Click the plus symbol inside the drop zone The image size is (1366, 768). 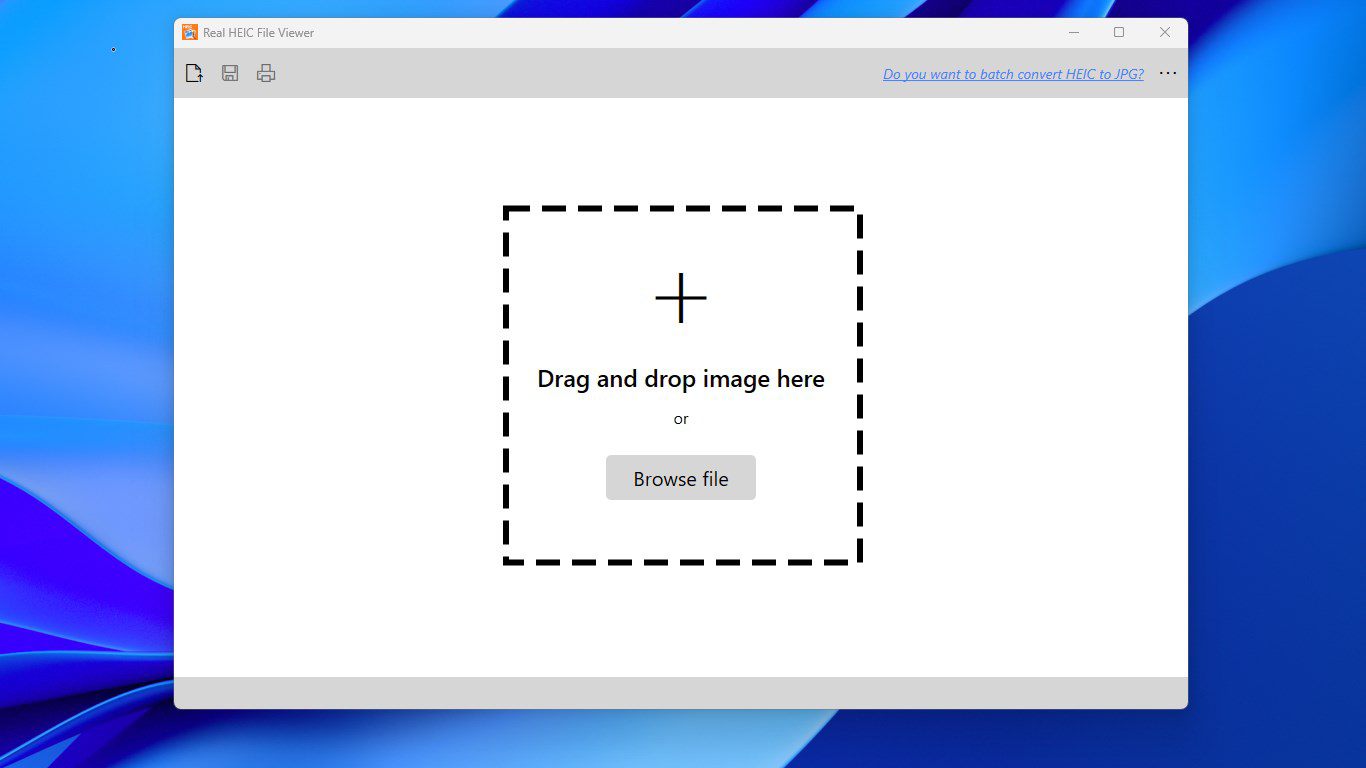coord(681,297)
